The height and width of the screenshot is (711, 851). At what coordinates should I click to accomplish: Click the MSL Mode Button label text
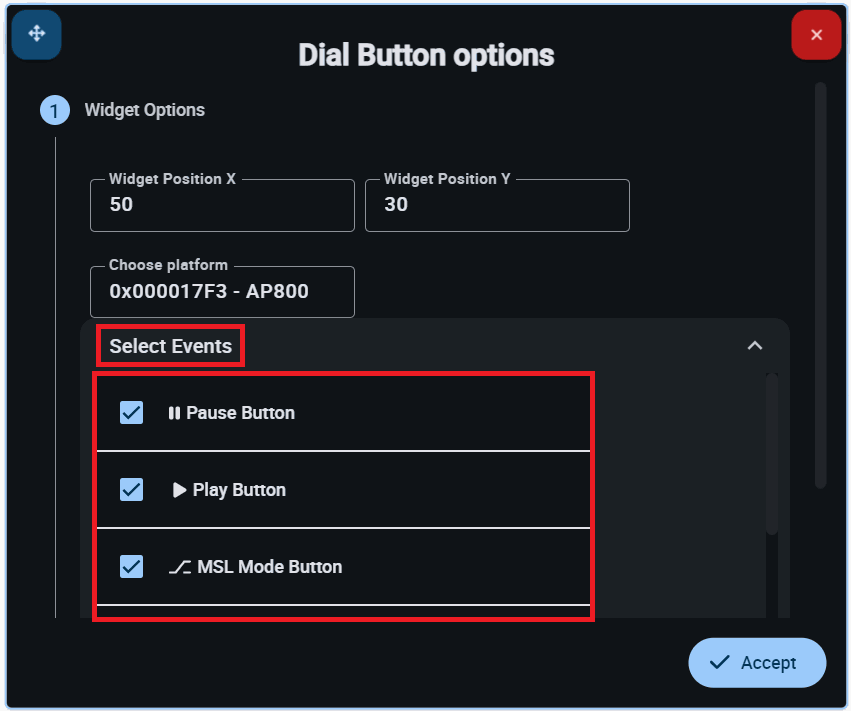pos(269,567)
